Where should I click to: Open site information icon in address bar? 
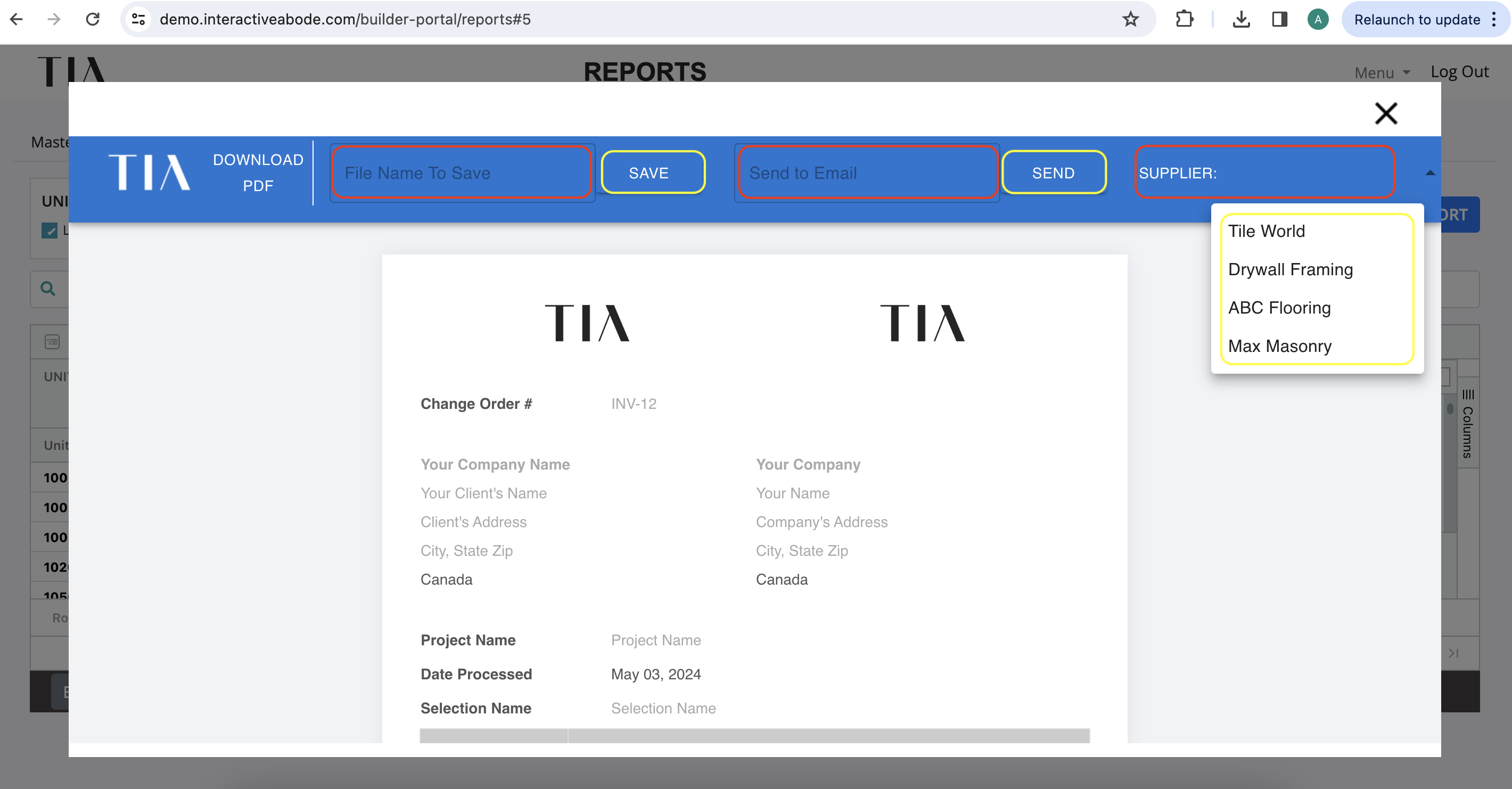coord(138,19)
